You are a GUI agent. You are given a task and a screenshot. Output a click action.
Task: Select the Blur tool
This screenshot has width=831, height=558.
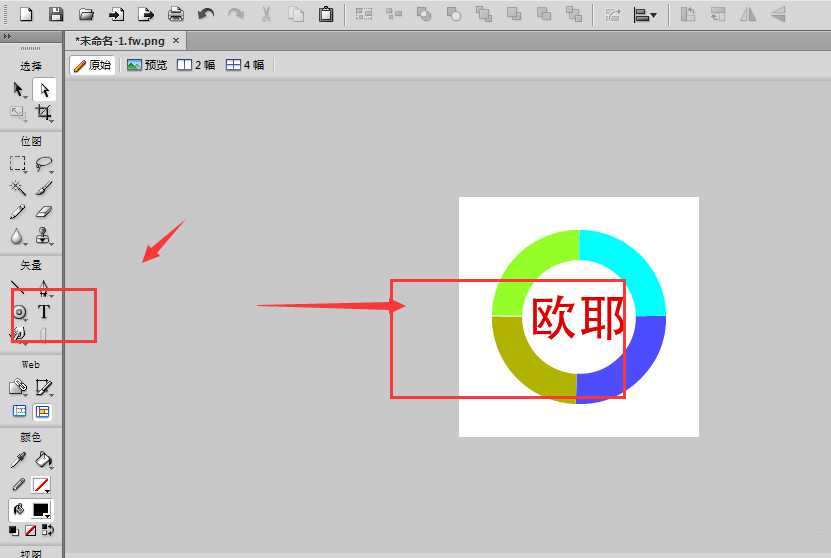pyautogui.click(x=17, y=236)
